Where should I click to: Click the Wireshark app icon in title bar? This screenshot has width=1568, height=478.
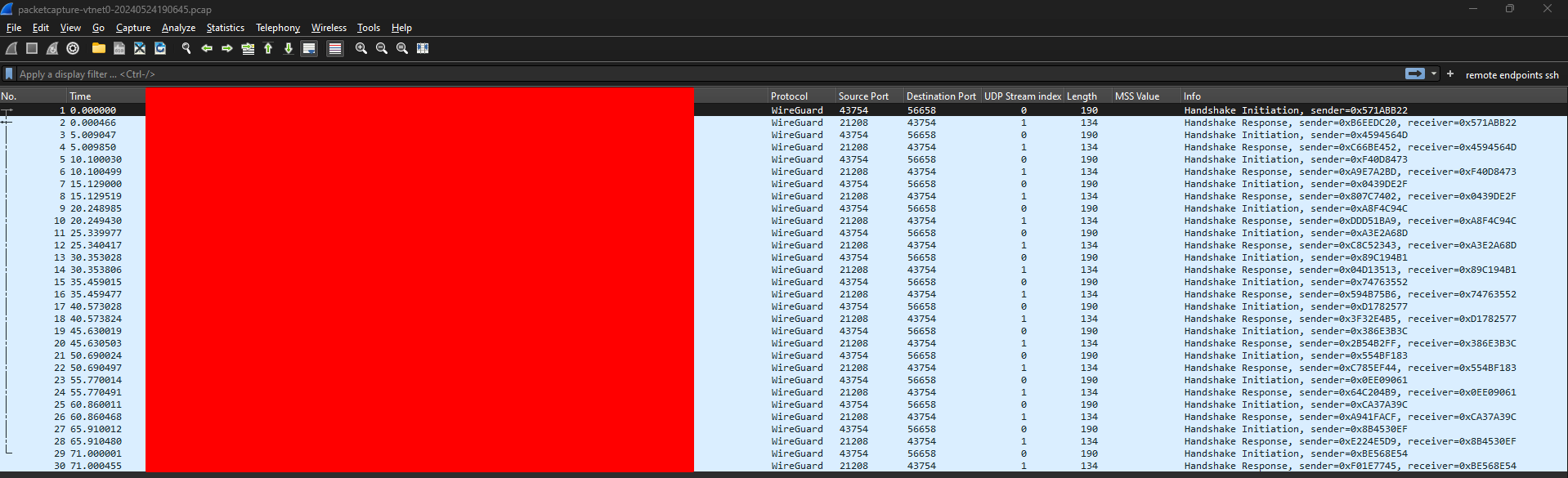[8, 9]
